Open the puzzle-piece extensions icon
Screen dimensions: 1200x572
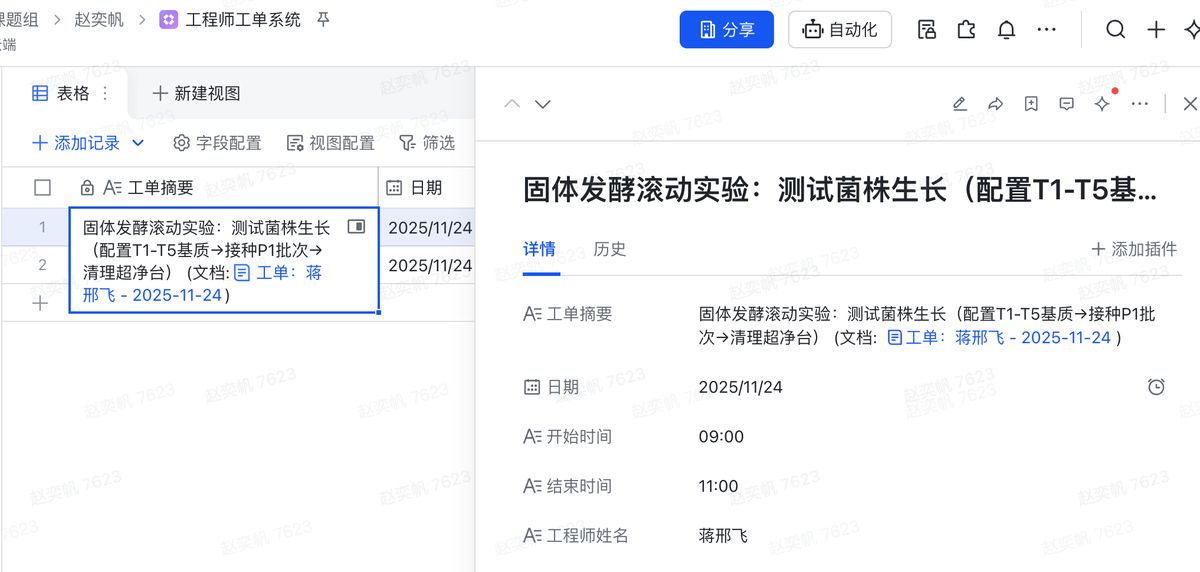(966, 30)
